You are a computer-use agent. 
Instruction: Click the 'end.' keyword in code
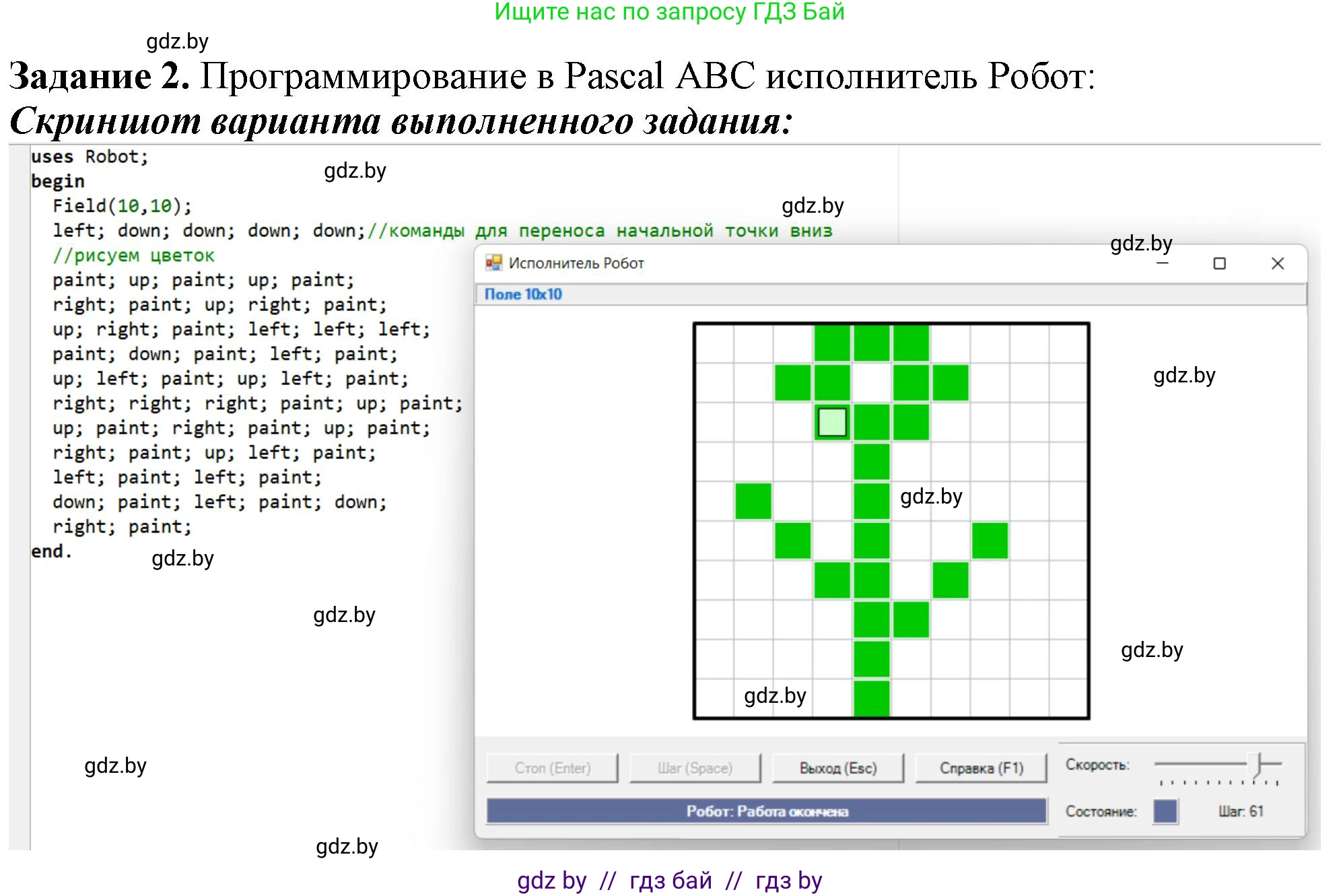click(x=51, y=551)
